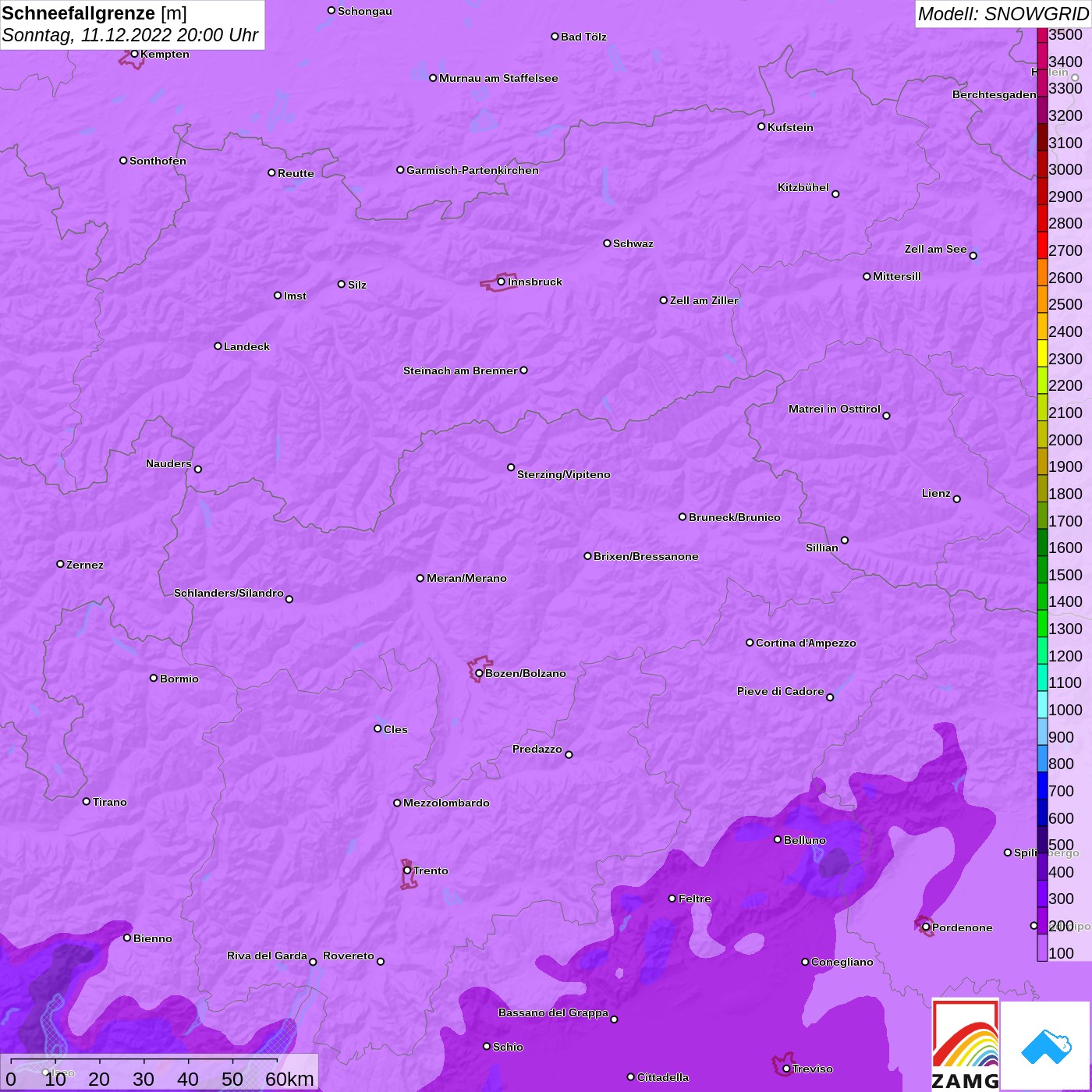Pick the cyan 1000 legend color
Image resolution: width=1092 pixels, height=1092 pixels.
click(x=1042, y=704)
